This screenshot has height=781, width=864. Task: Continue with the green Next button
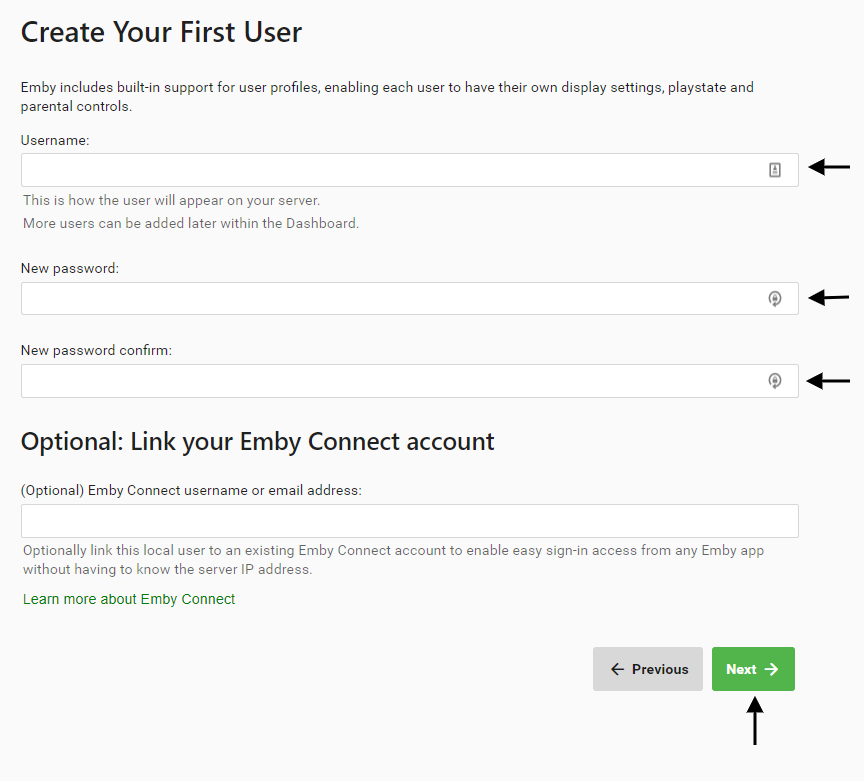753,669
